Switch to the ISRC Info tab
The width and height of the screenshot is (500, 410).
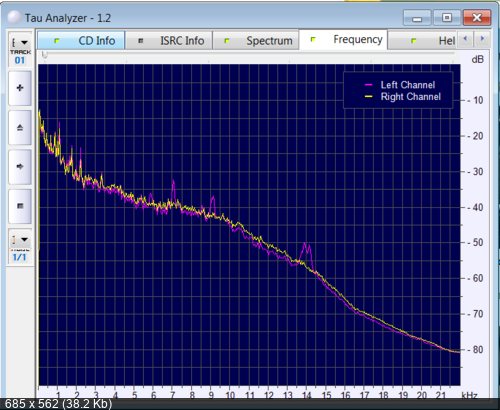(x=169, y=41)
